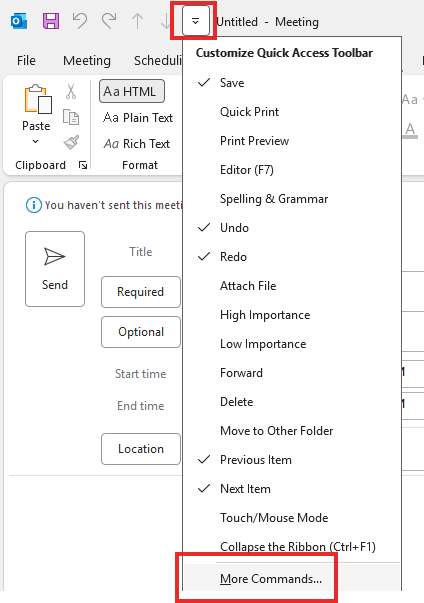Click the Cut scissors icon
Image resolution: width=424 pixels, height=603 pixels.
pos(71,92)
